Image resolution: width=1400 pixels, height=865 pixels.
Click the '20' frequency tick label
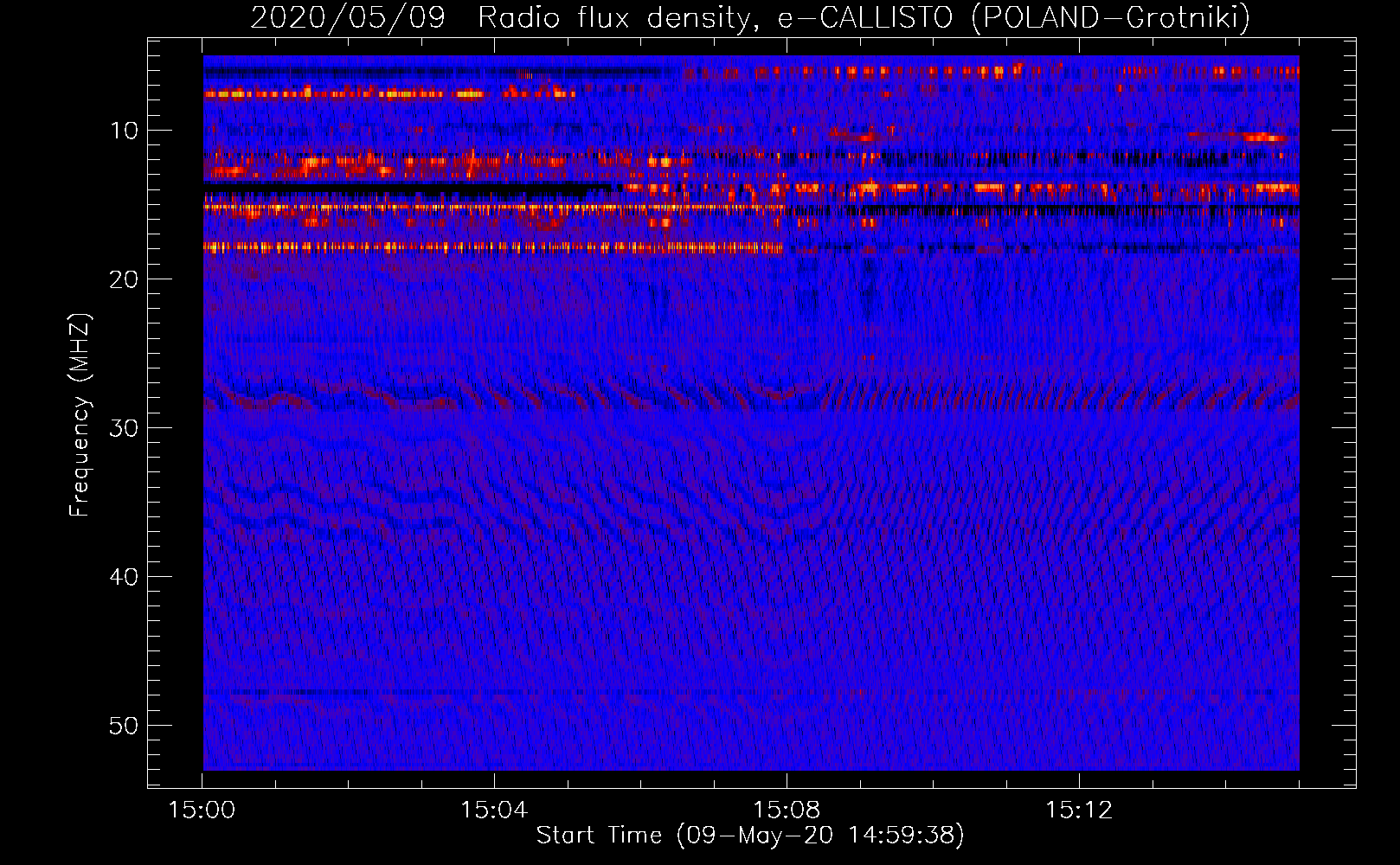(125, 279)
